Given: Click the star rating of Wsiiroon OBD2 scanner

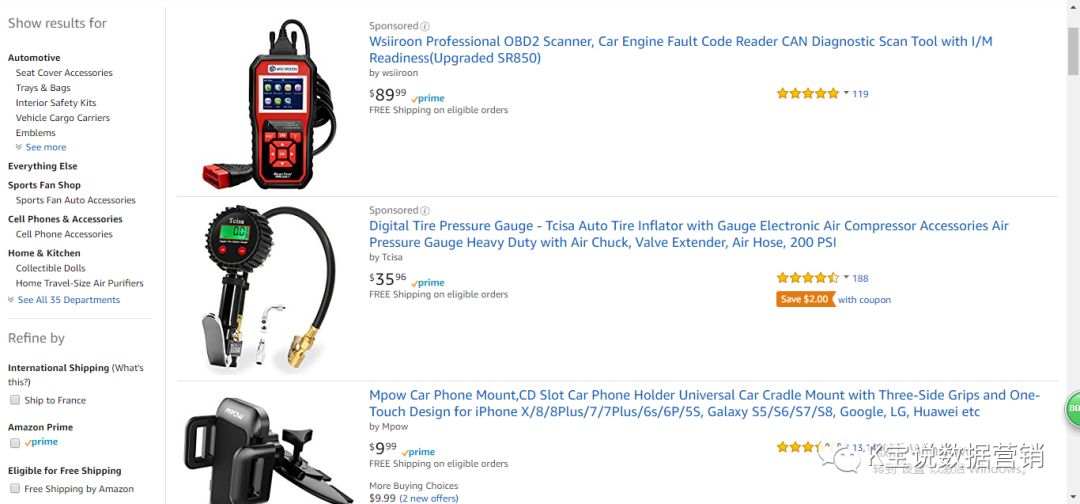Looking at the screenshot, I should point(807,94).
